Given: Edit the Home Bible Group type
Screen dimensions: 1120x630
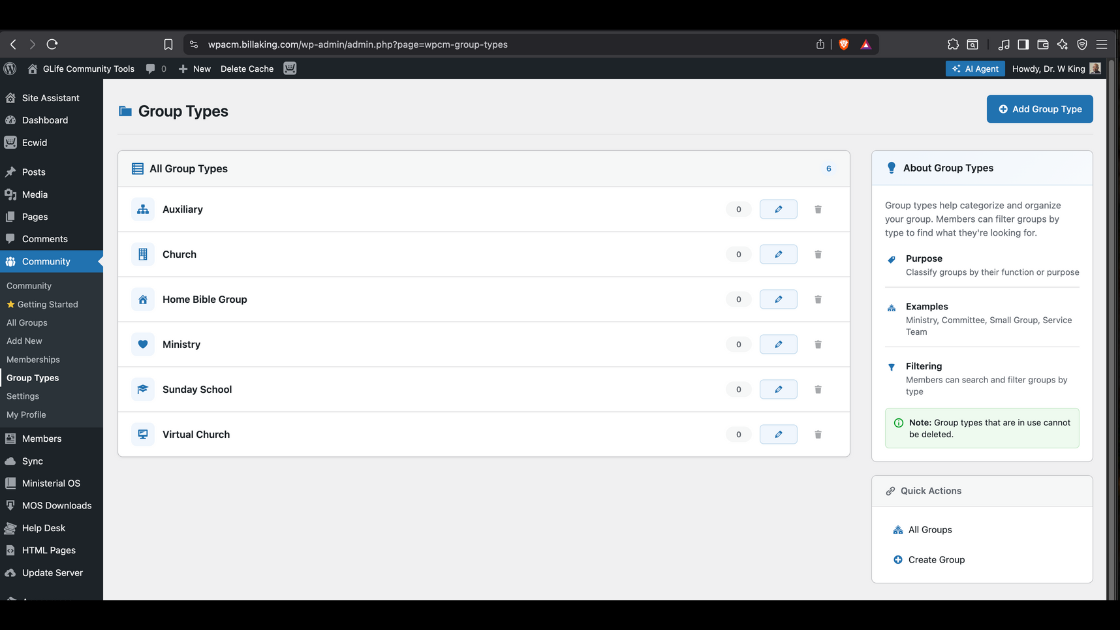Looking at the screenshot, I should 778,299.
